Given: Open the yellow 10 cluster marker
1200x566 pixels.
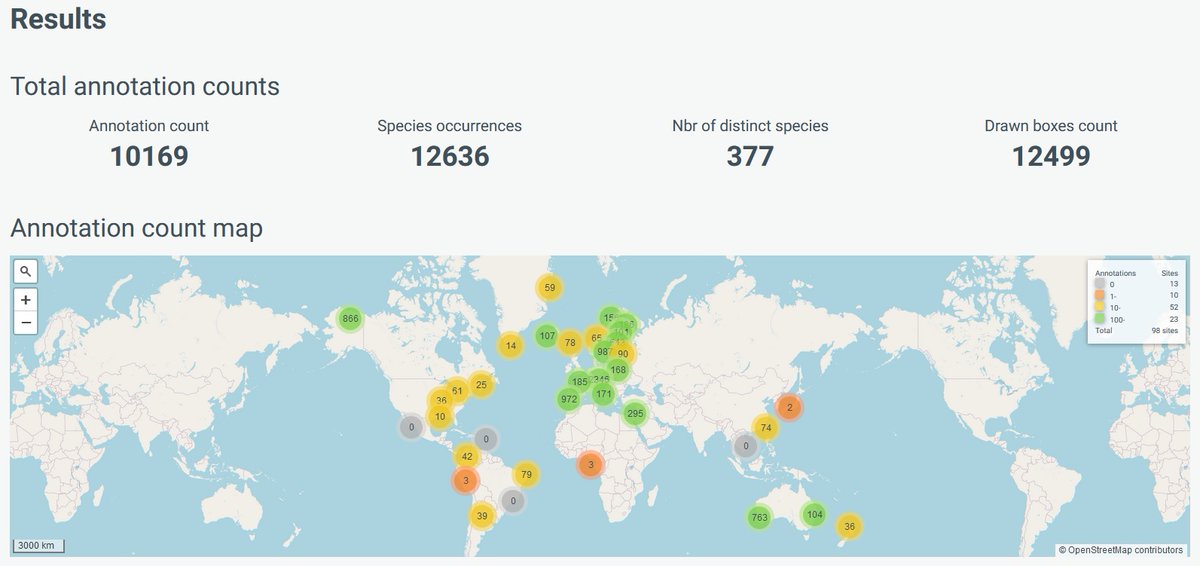Looking at the screenshot, I should tap(440, 416).
